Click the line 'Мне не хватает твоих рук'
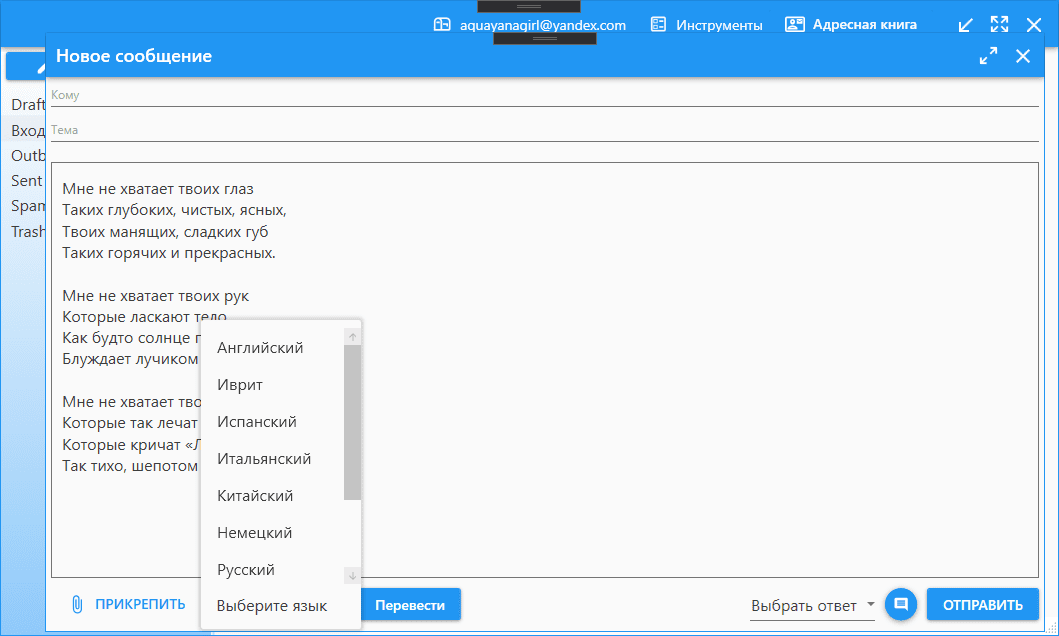 point(155,296)
